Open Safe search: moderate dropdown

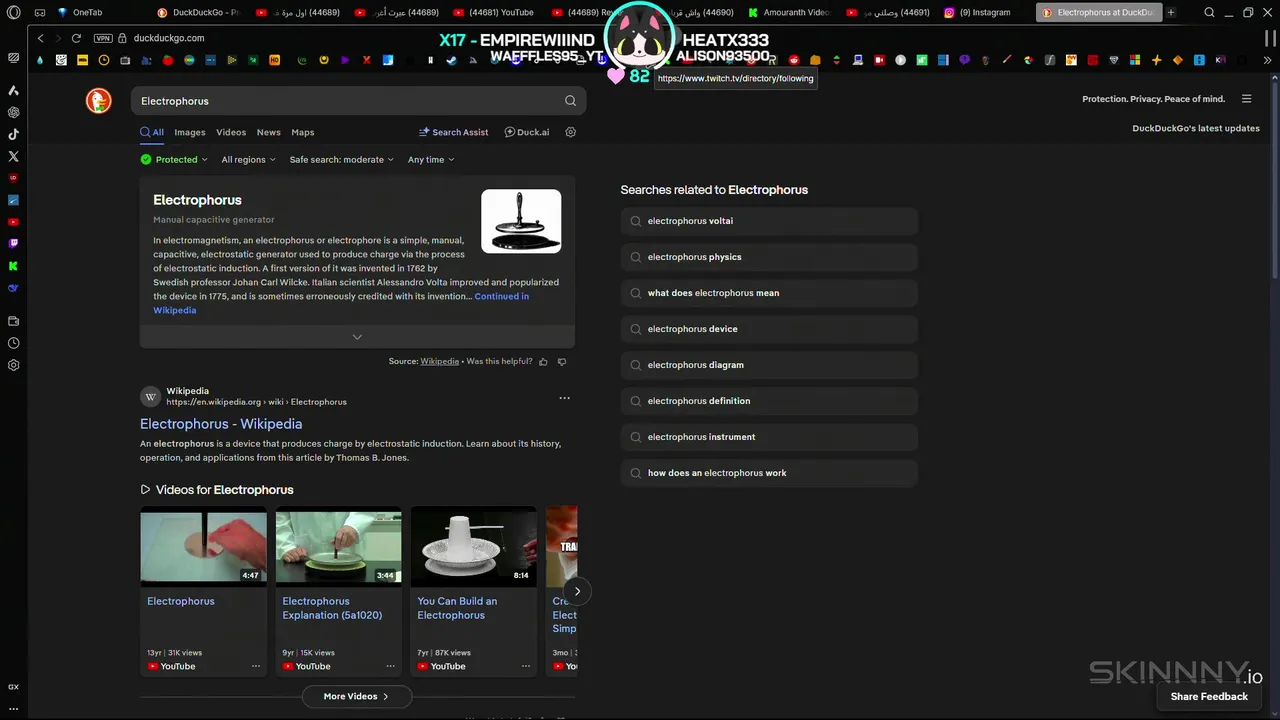click(x=341, y=160)
